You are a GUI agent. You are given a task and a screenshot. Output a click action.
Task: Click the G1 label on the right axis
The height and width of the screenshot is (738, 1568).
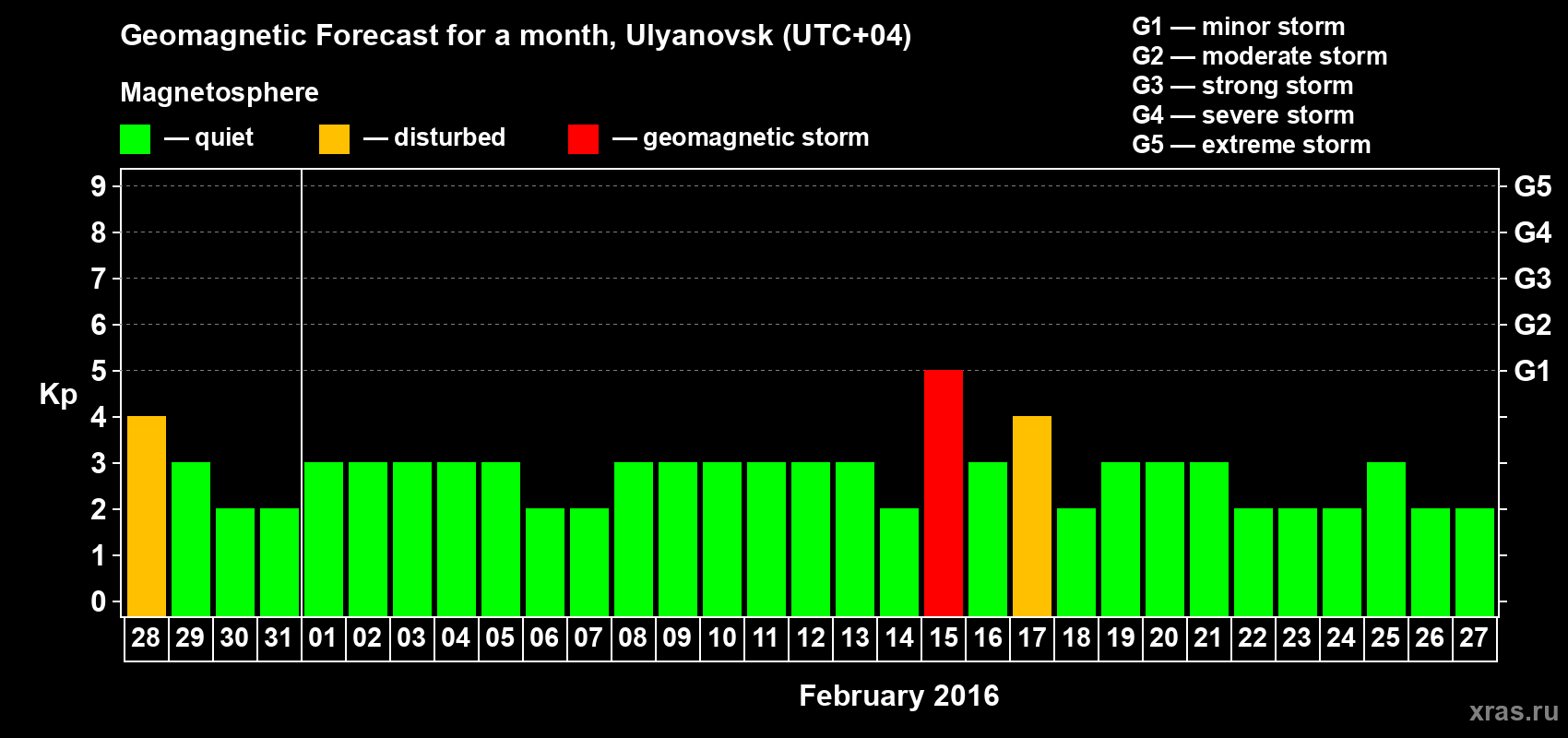[1532, 371]
